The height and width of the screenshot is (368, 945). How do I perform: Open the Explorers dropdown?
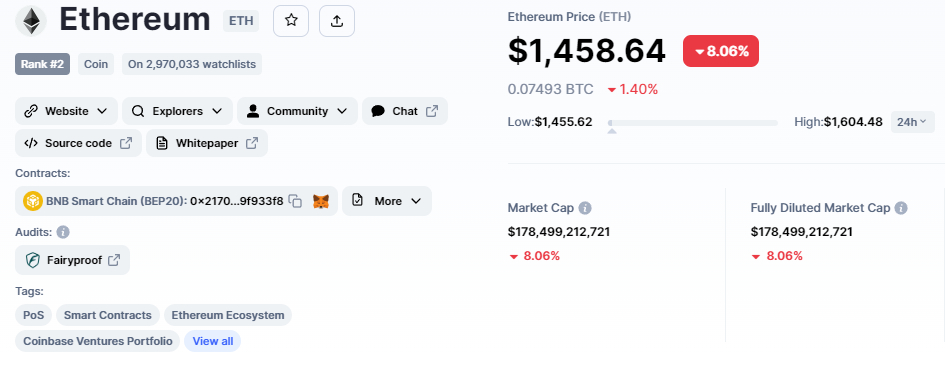tap(177, 111)
